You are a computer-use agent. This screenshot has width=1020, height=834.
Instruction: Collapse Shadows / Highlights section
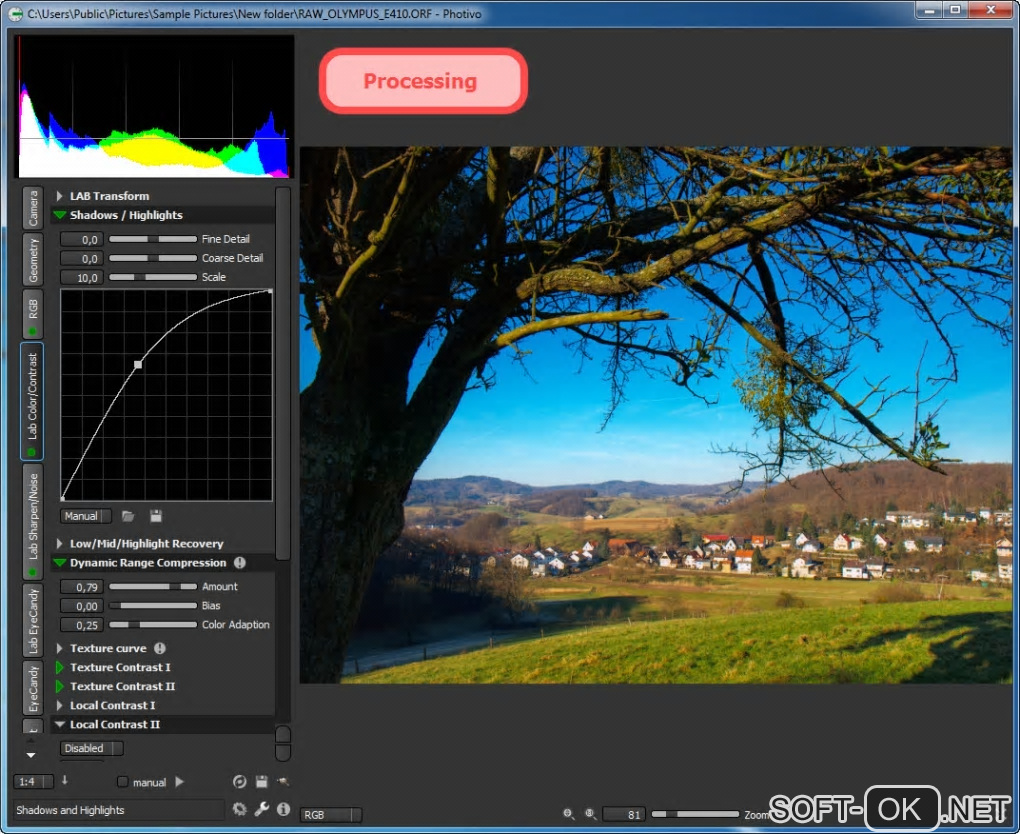[x=60, y=215]
